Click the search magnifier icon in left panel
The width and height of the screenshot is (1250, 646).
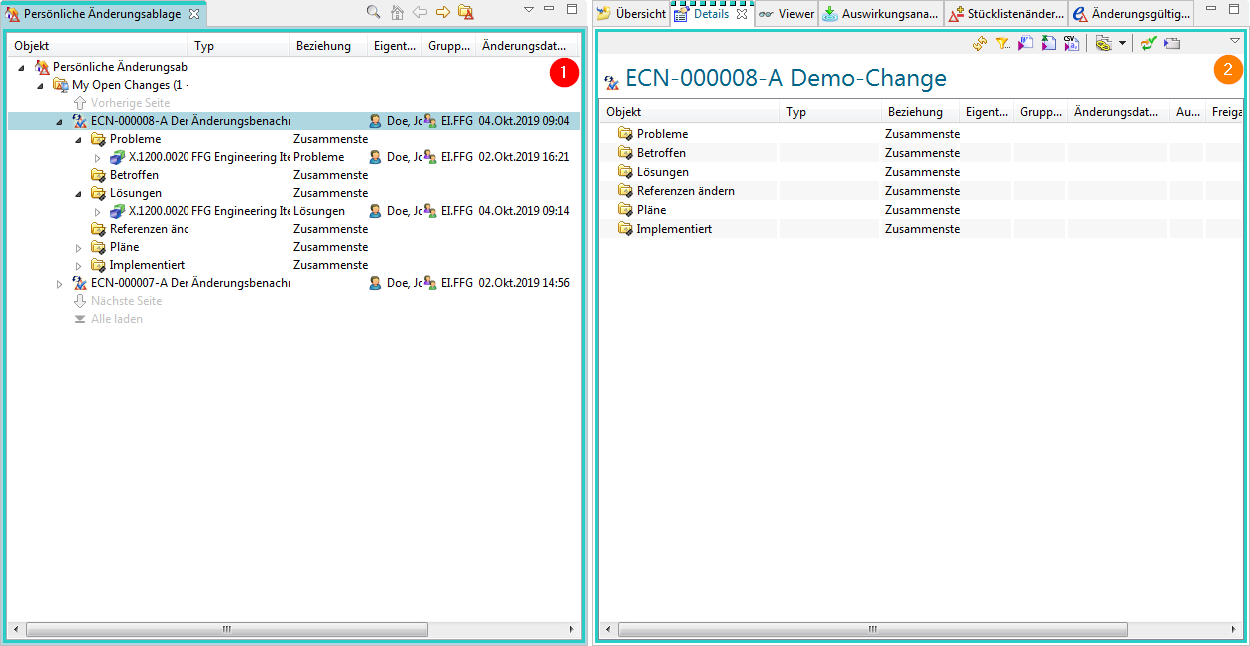click(x=373, y=12)
